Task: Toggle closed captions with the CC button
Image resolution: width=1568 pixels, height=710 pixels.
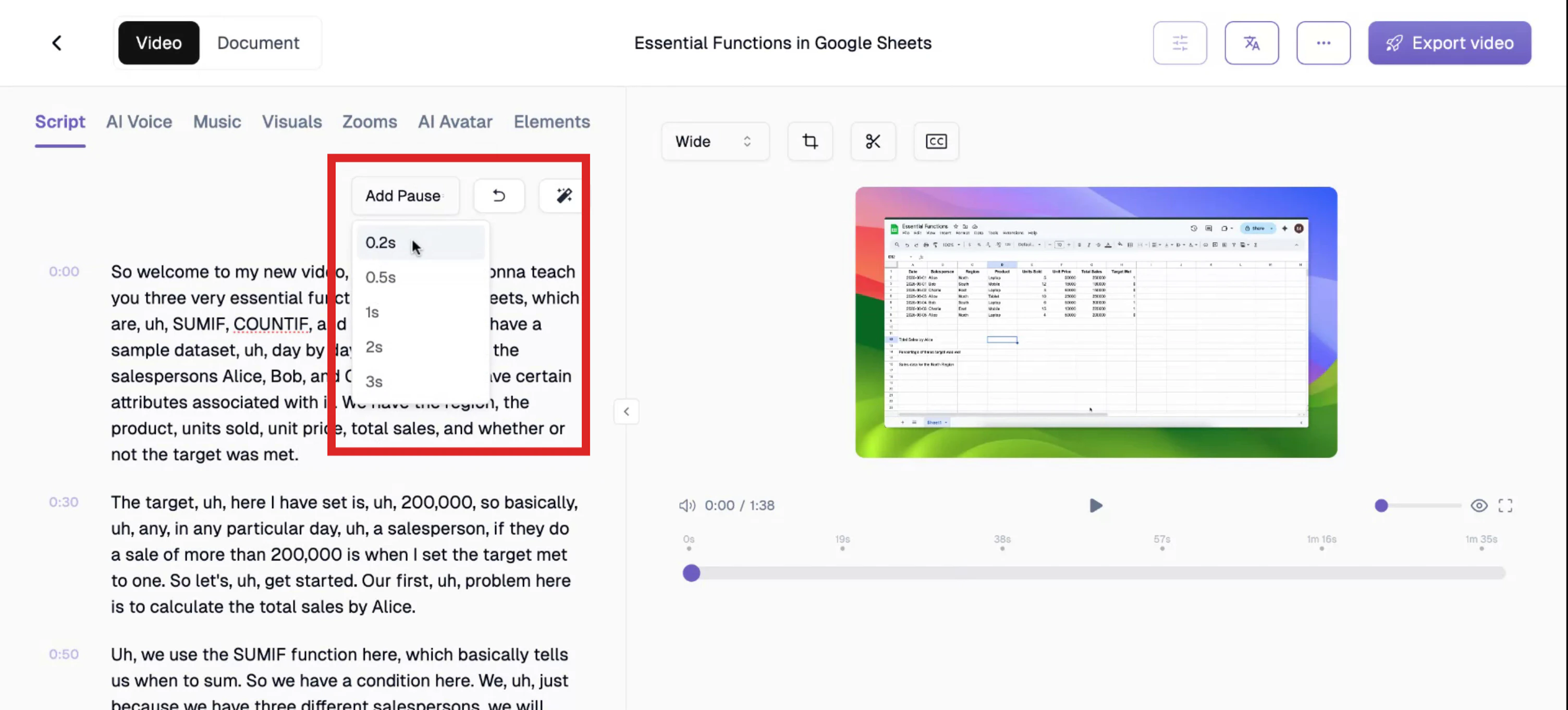Action: [x=936, y=141]
